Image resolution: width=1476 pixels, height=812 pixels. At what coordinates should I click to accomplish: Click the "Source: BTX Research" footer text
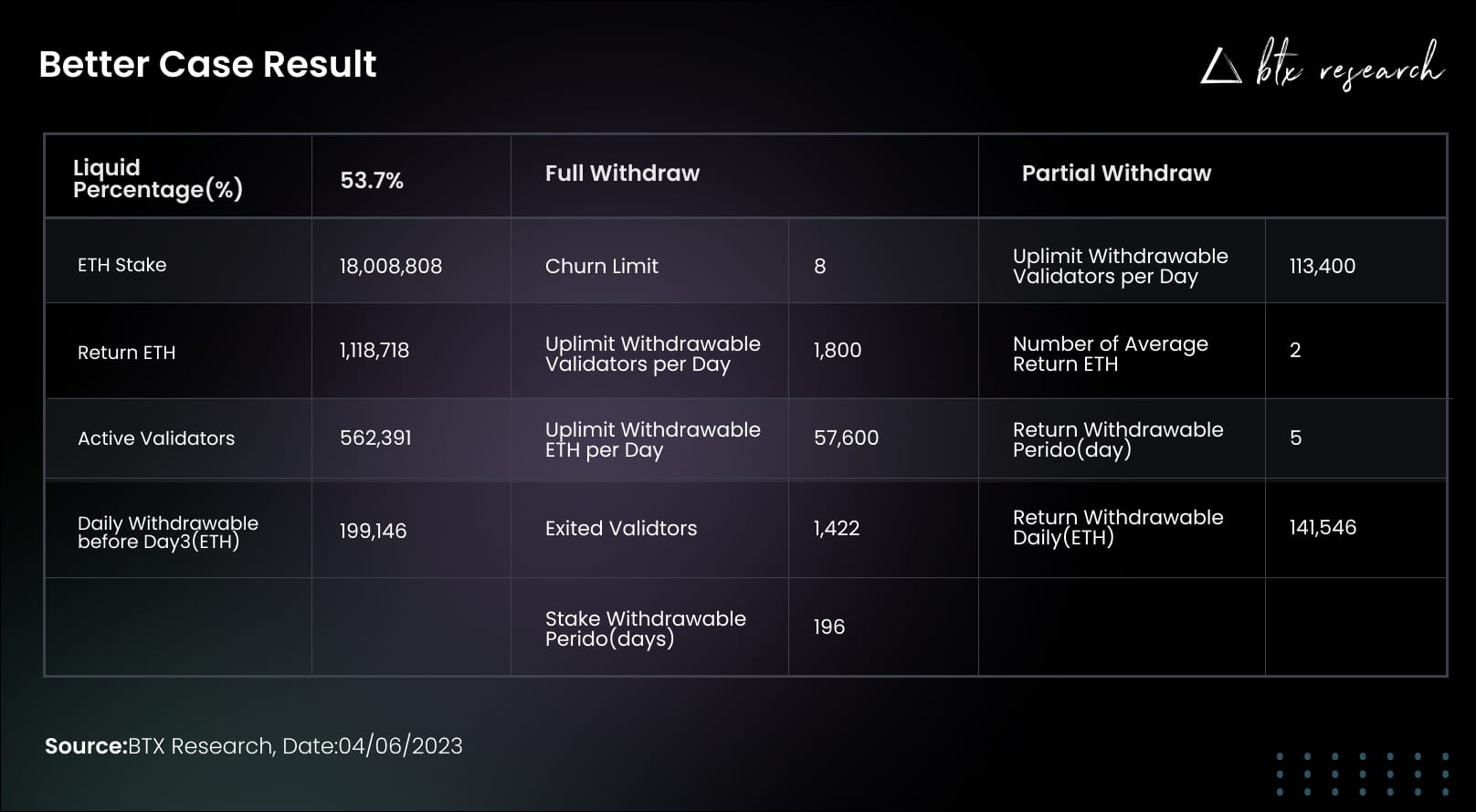(x=254, y=746)
